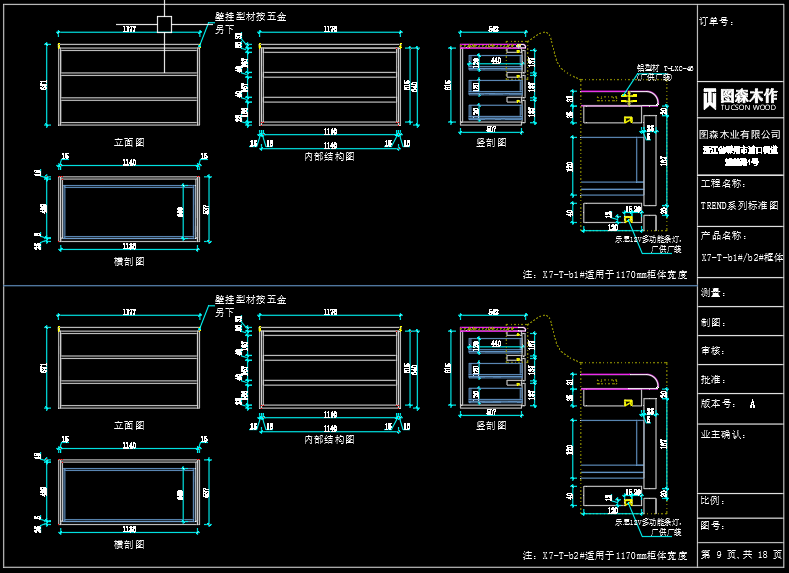This screenshot has height=573, width=789.
Task: Click the 产品名称: label
Action: [724, 235]
